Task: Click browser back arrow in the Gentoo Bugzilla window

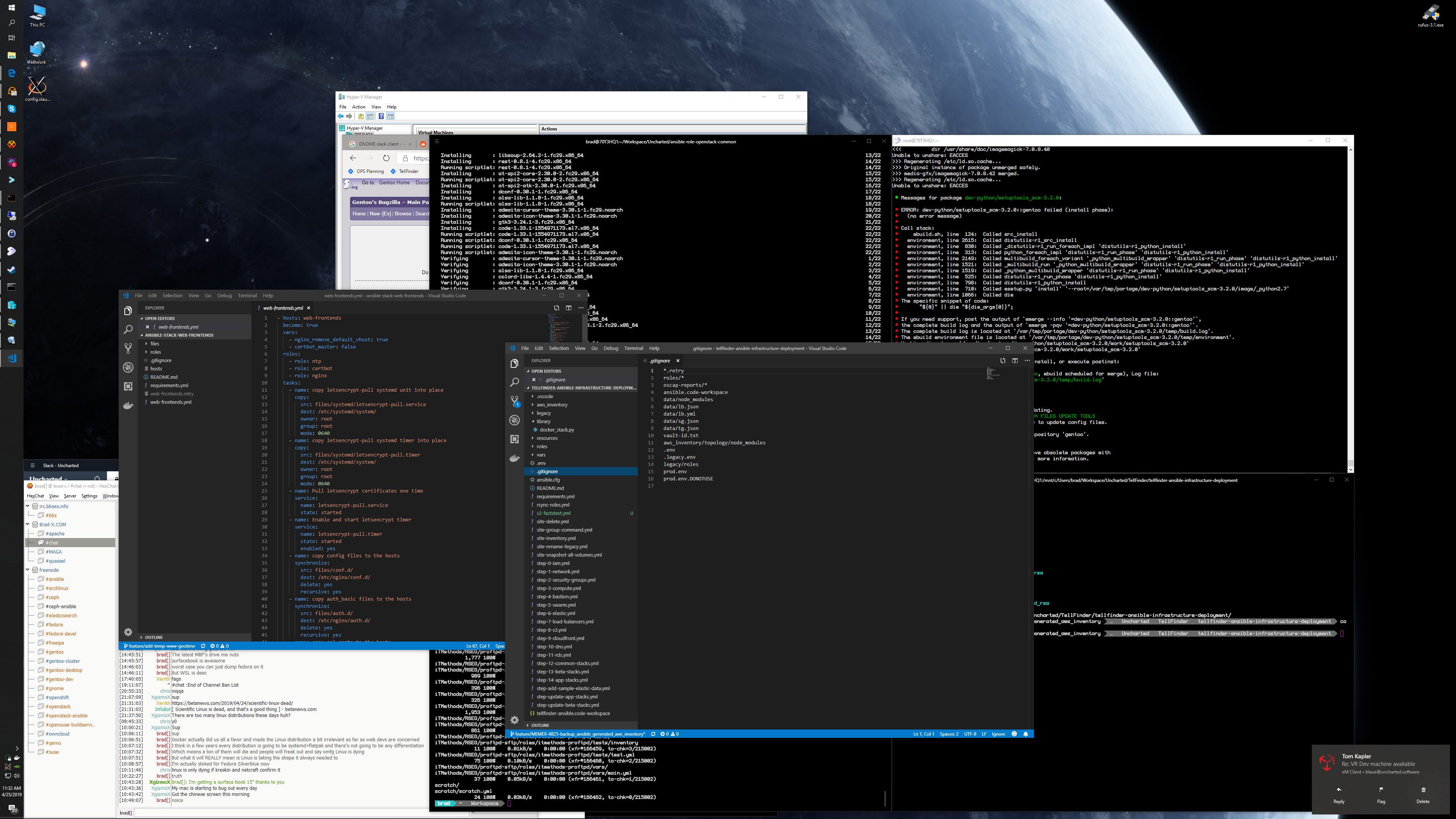Action: [353, 158]
